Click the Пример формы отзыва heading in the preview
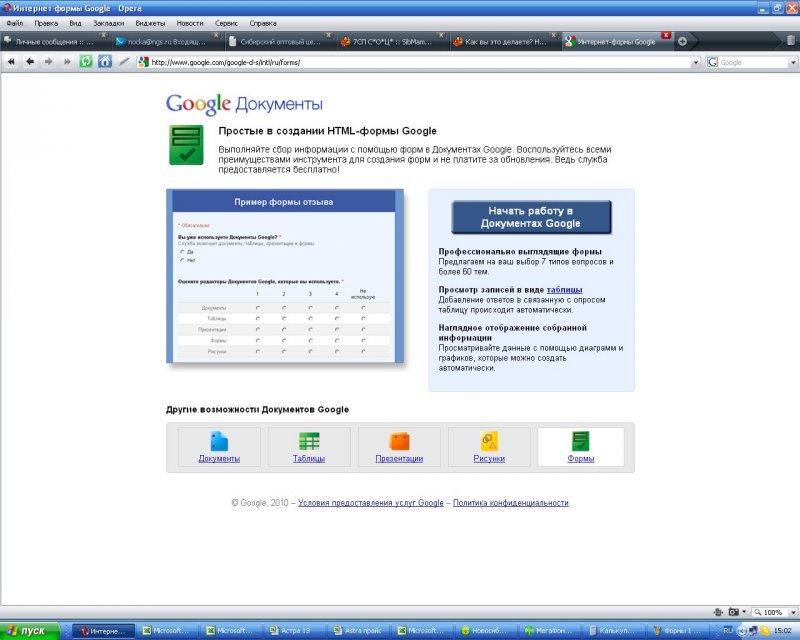Viewport: 800px width, 640px height. [x=284, y=202]
